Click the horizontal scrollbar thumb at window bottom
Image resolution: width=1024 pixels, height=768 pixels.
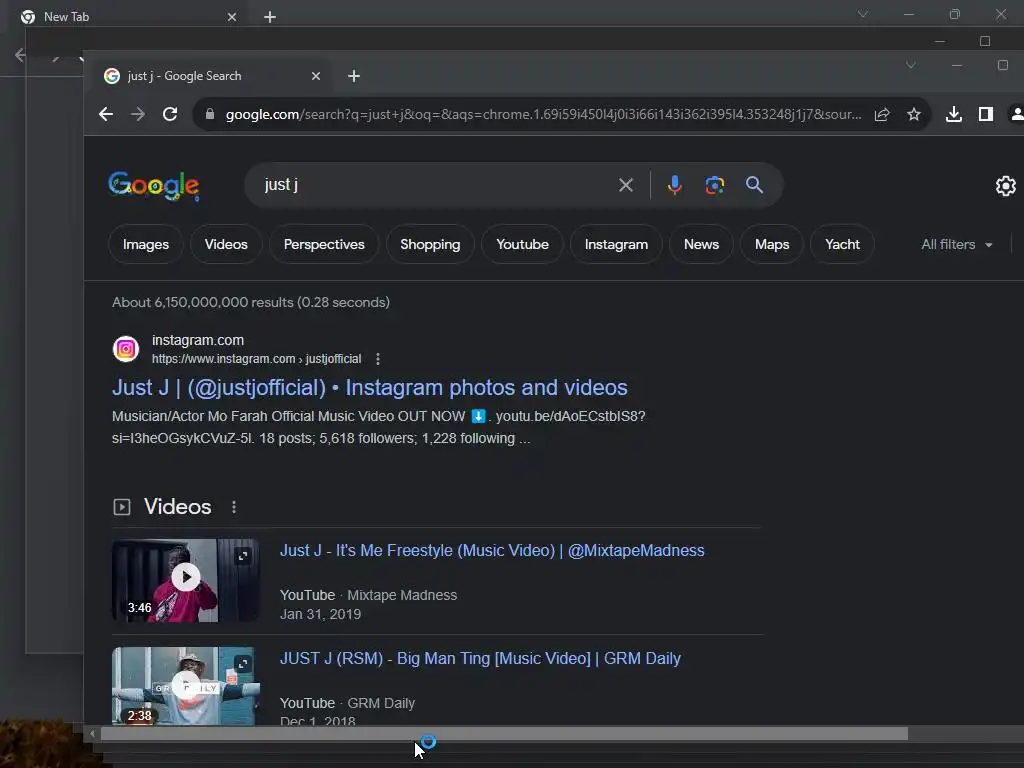[x=504, y=734]
